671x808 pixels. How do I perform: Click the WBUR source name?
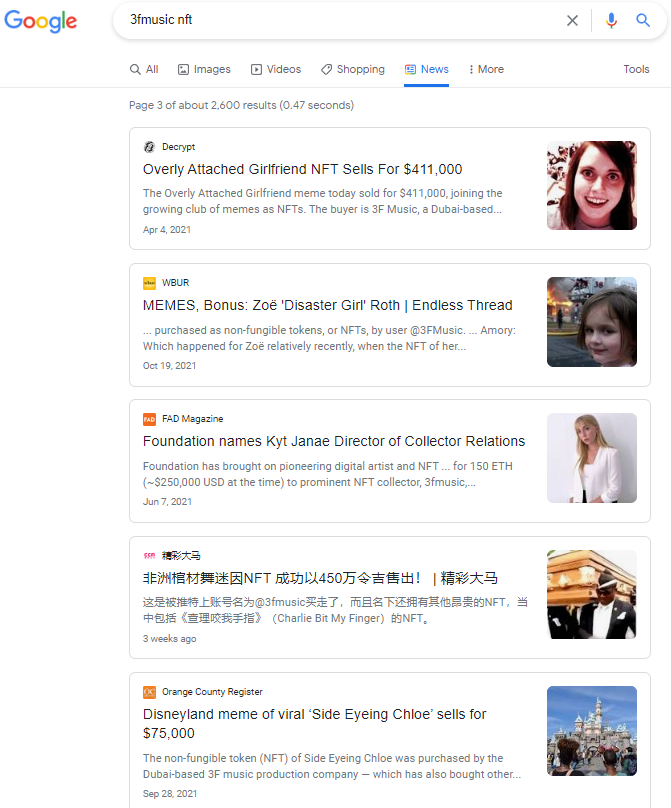[175, 283]
